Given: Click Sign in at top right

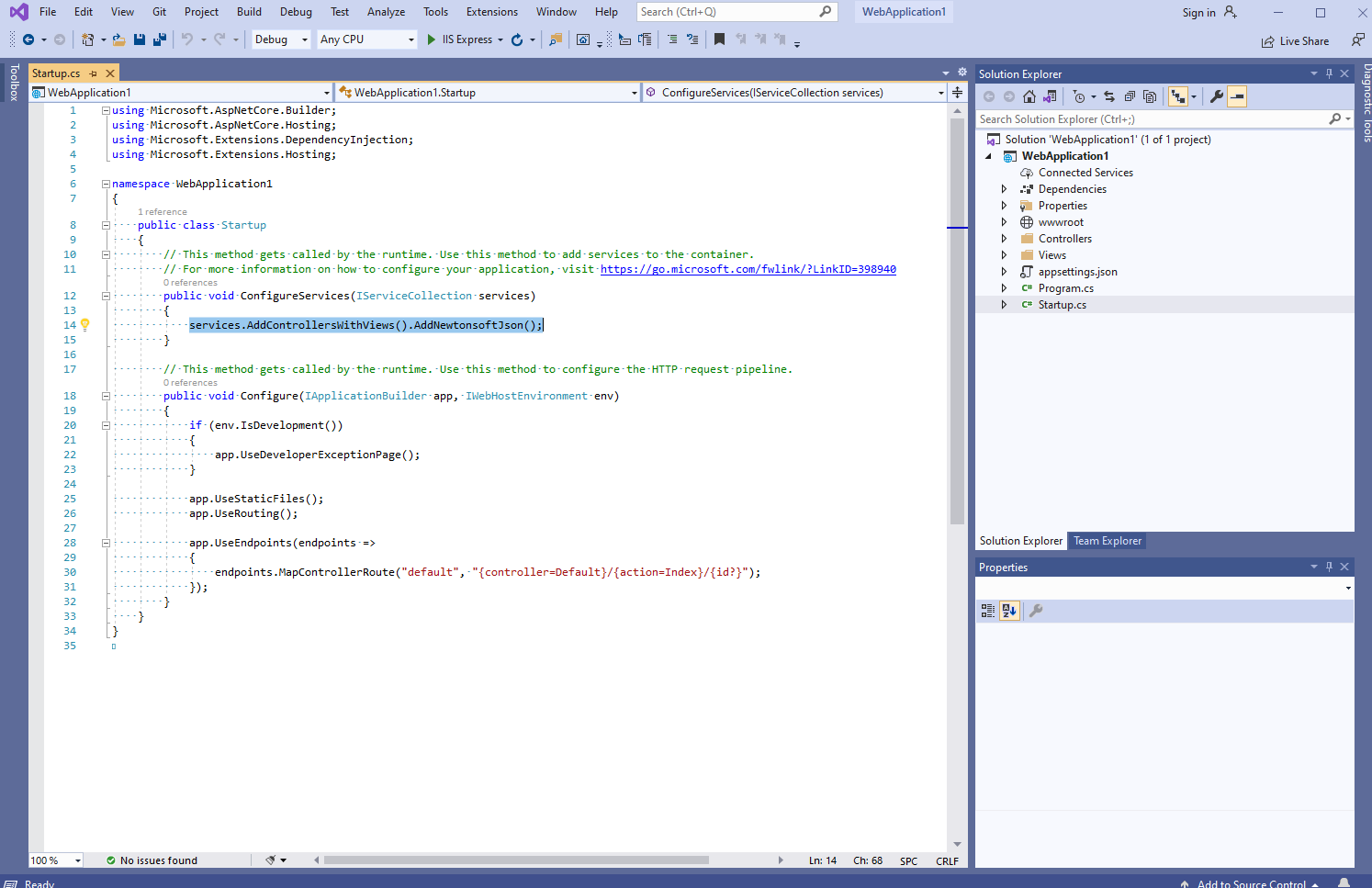Looking at the screenshot, I should click(x=1198, y=13).
